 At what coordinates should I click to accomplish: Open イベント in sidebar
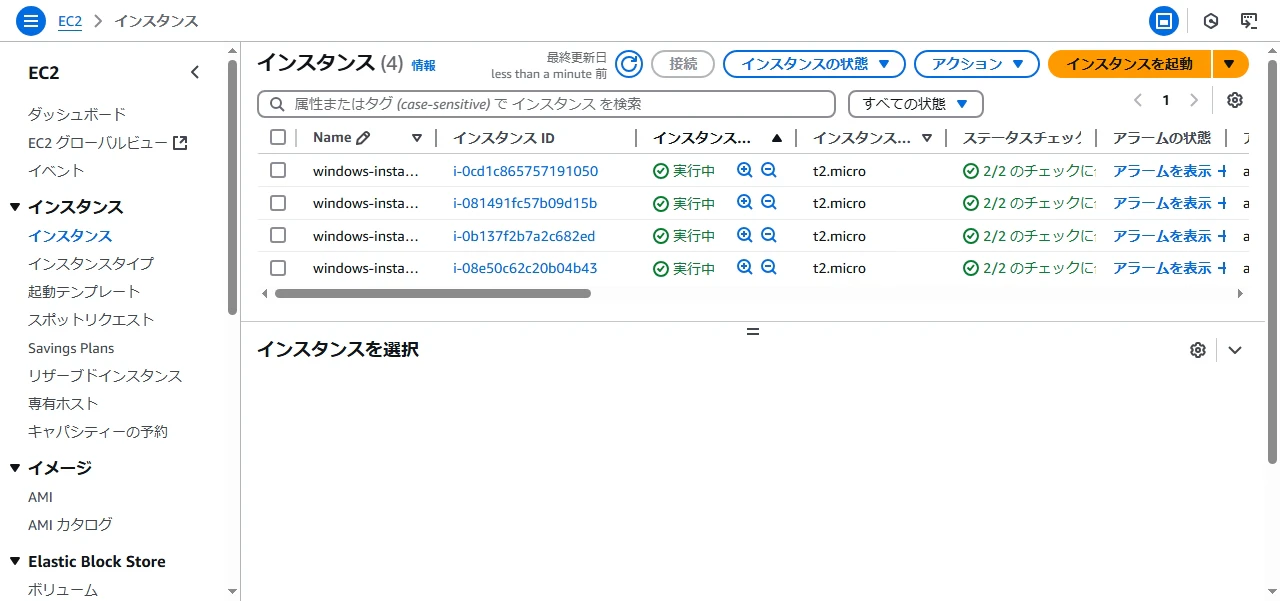[x=56, y=171]
